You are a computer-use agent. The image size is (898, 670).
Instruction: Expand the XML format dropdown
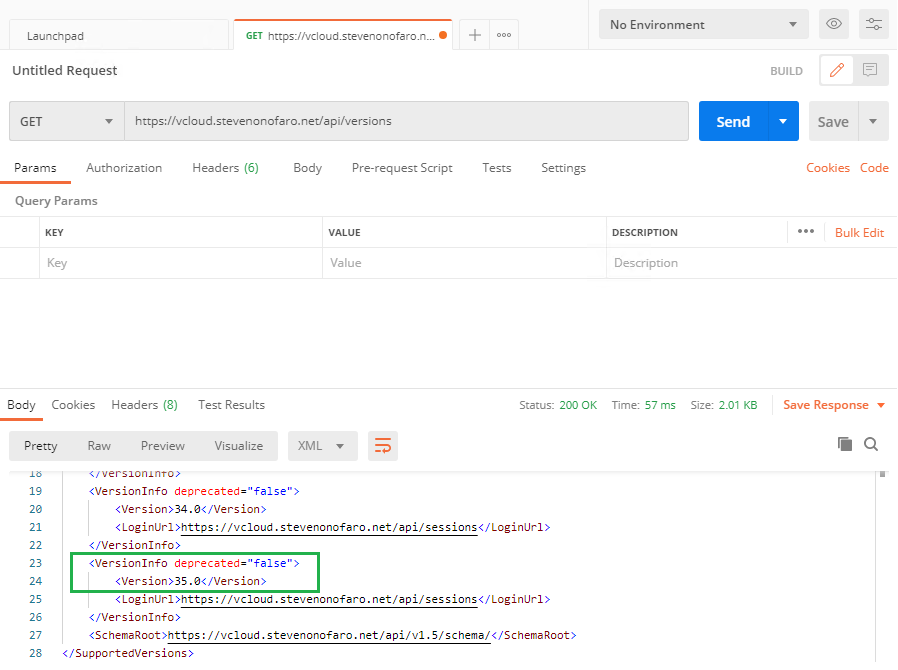322,446
